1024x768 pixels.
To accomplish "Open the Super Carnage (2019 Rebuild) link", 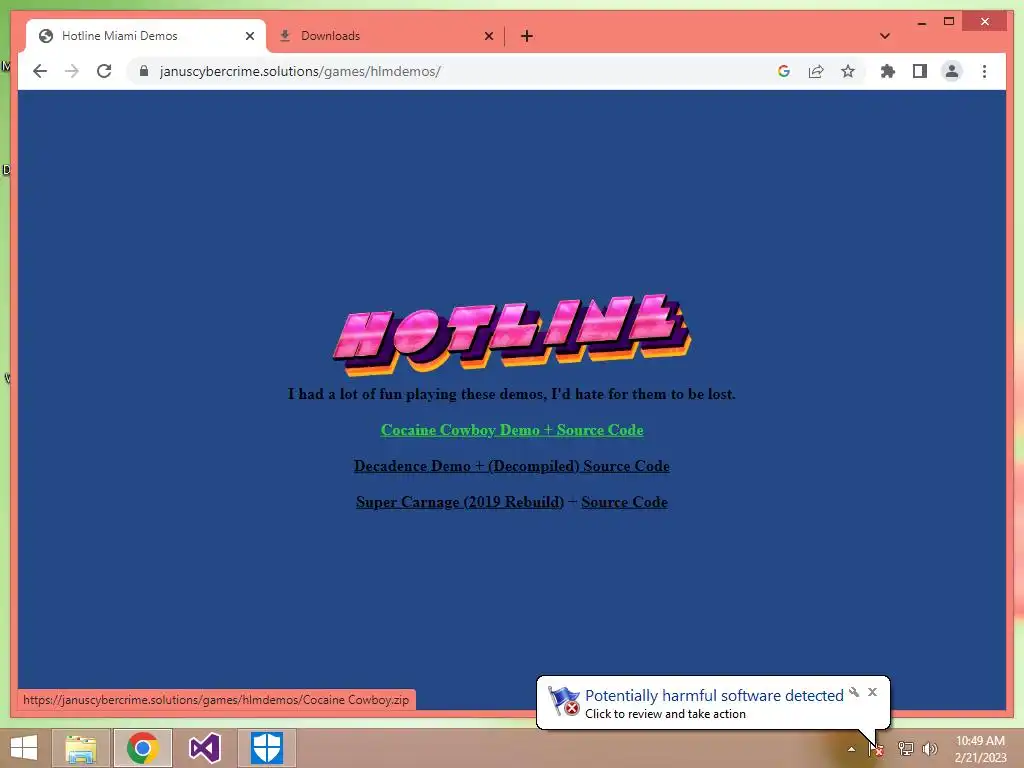I will (x=460, y=502).
